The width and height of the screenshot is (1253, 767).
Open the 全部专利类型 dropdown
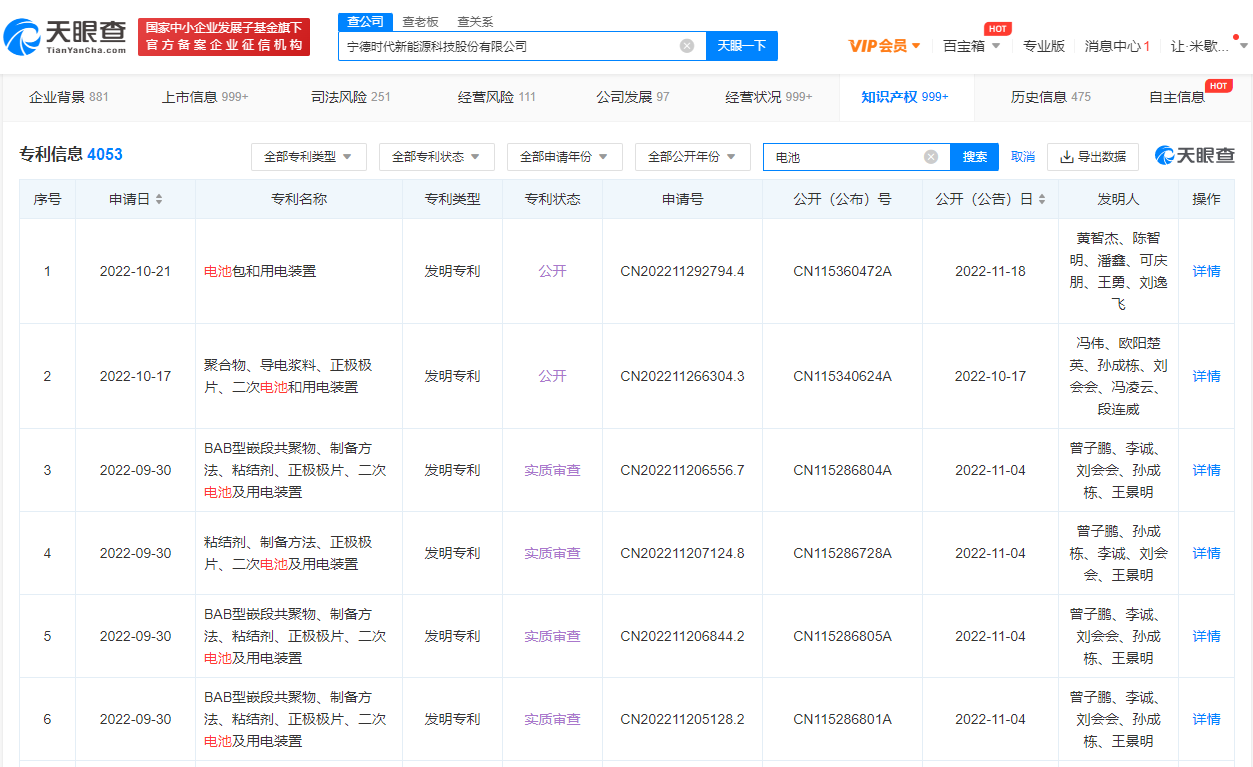(308, 157)
